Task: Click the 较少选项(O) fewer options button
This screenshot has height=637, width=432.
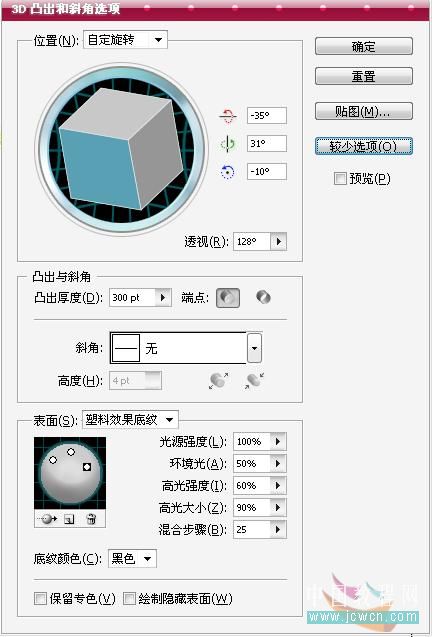Action: 364,146
